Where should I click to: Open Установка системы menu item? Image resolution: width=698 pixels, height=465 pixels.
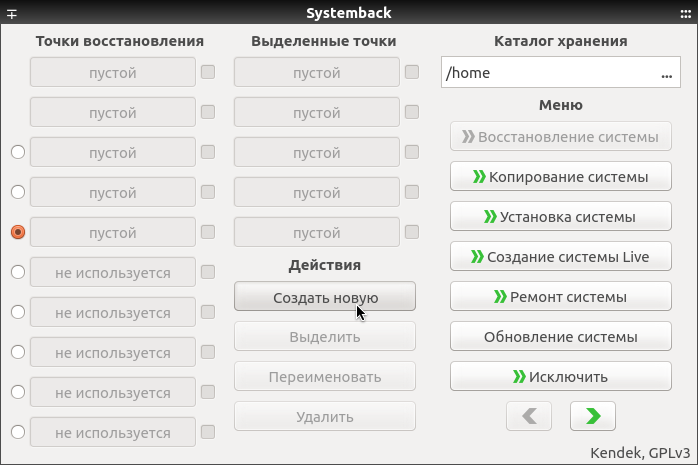pos(560,216)
